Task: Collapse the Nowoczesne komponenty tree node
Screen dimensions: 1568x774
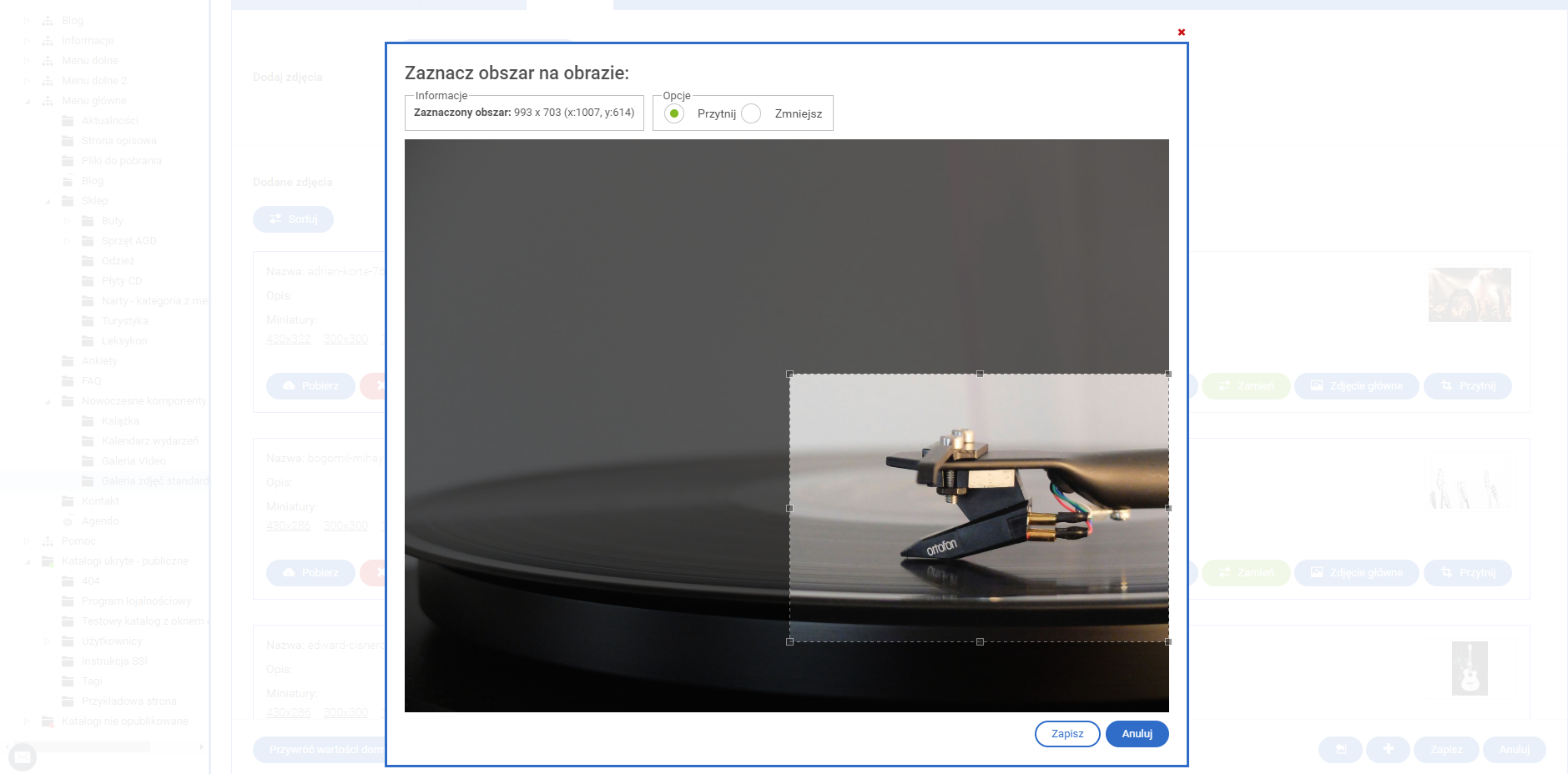Action: click(x=48, y=401)
